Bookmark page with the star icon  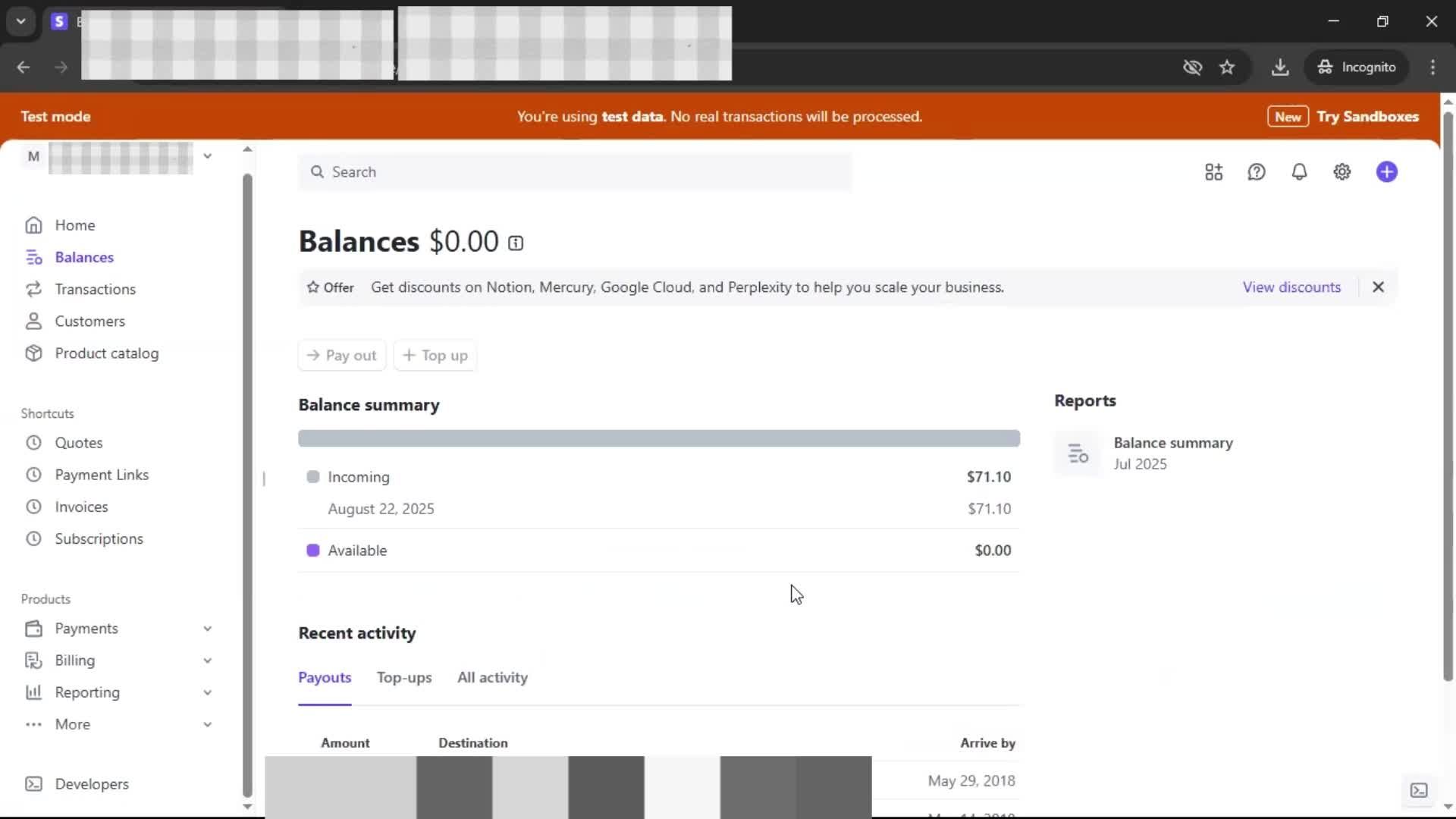(1227, 67)
